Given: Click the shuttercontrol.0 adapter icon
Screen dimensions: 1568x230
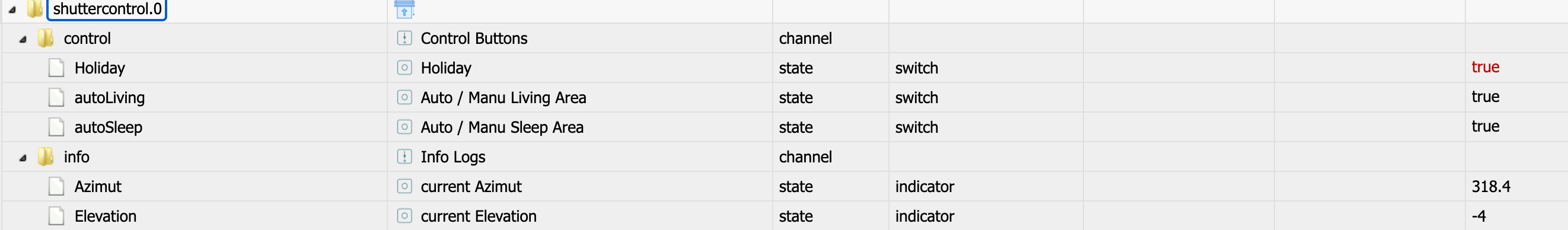Looking at the screenshot, I should pyautogui.click(x=404, y=9).
